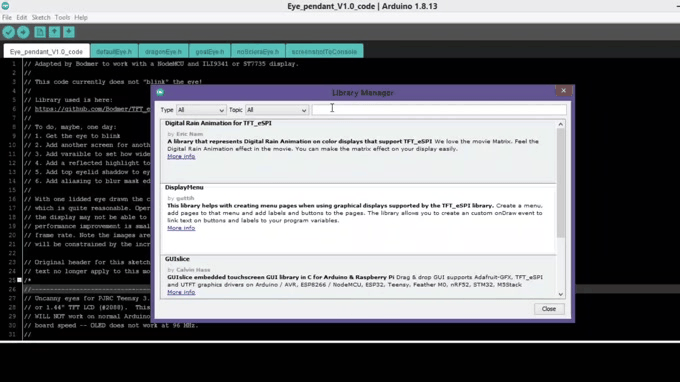The height and width of the screenshot is (382, 680).
Task: Click code line 1 'Adapted by Bodmer'
Action: coord(161,64)
